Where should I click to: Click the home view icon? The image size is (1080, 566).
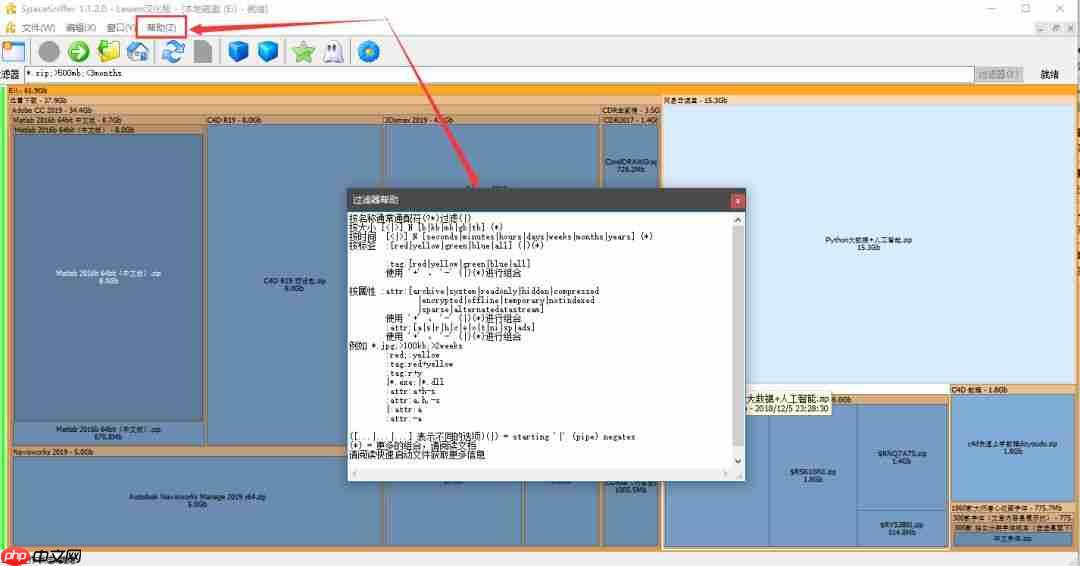(x=138, y=52)
